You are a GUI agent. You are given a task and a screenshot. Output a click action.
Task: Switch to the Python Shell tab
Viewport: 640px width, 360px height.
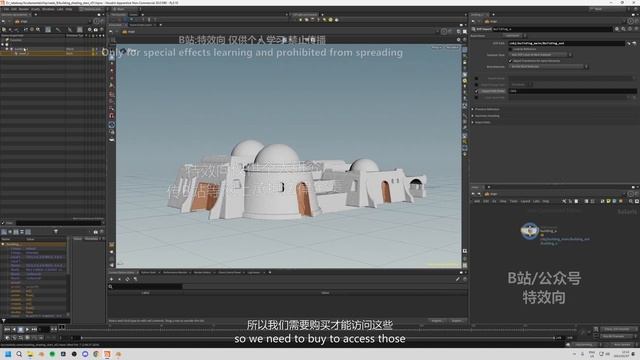[149, 272]
